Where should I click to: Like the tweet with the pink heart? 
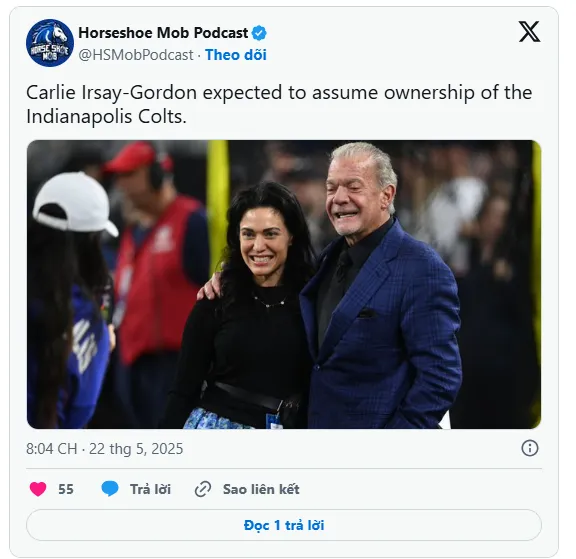click(x=38, y=489)
